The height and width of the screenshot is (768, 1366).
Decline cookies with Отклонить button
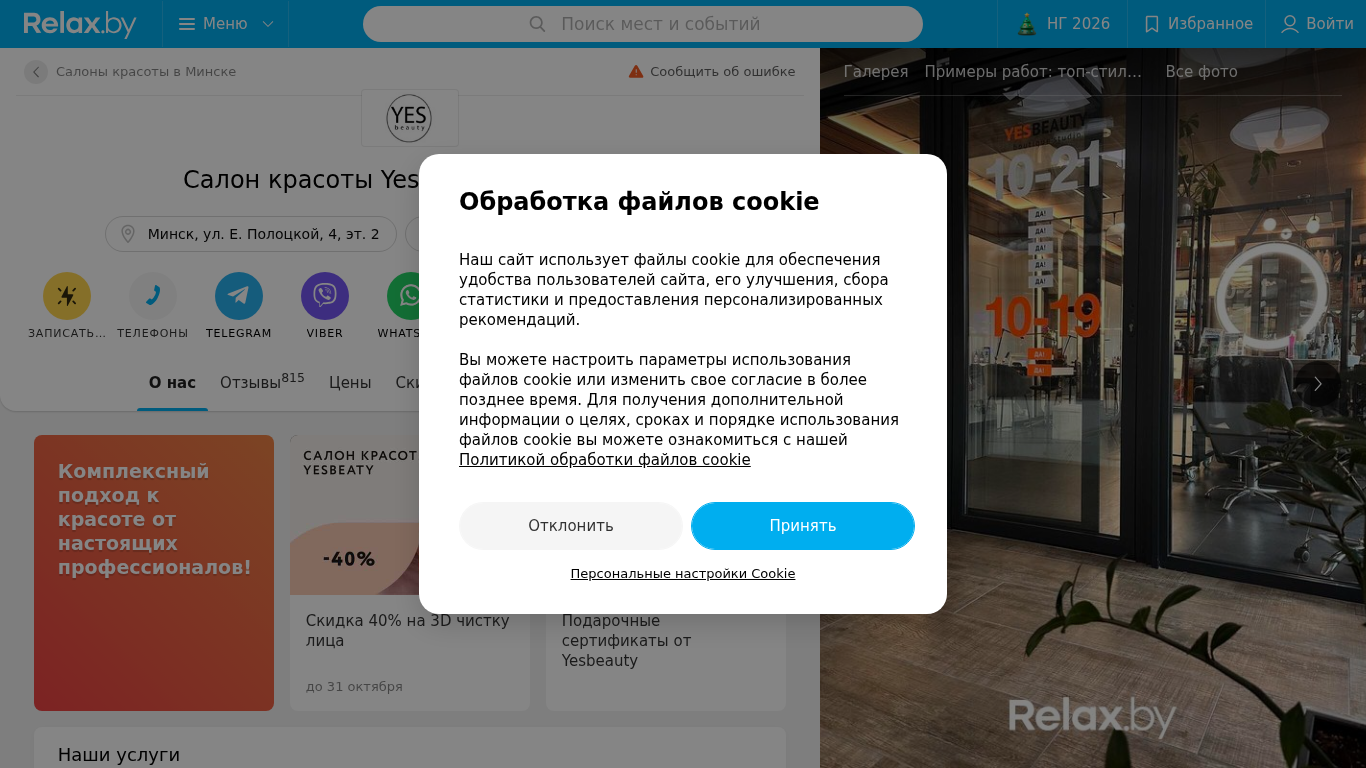(x=571, y=526)
